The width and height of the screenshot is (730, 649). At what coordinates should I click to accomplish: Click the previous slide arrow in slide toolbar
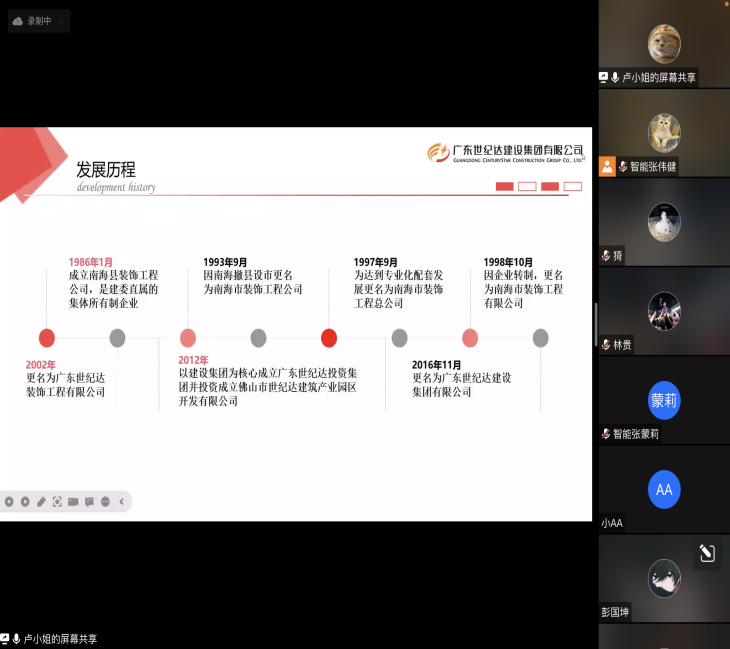click(9, 502)
